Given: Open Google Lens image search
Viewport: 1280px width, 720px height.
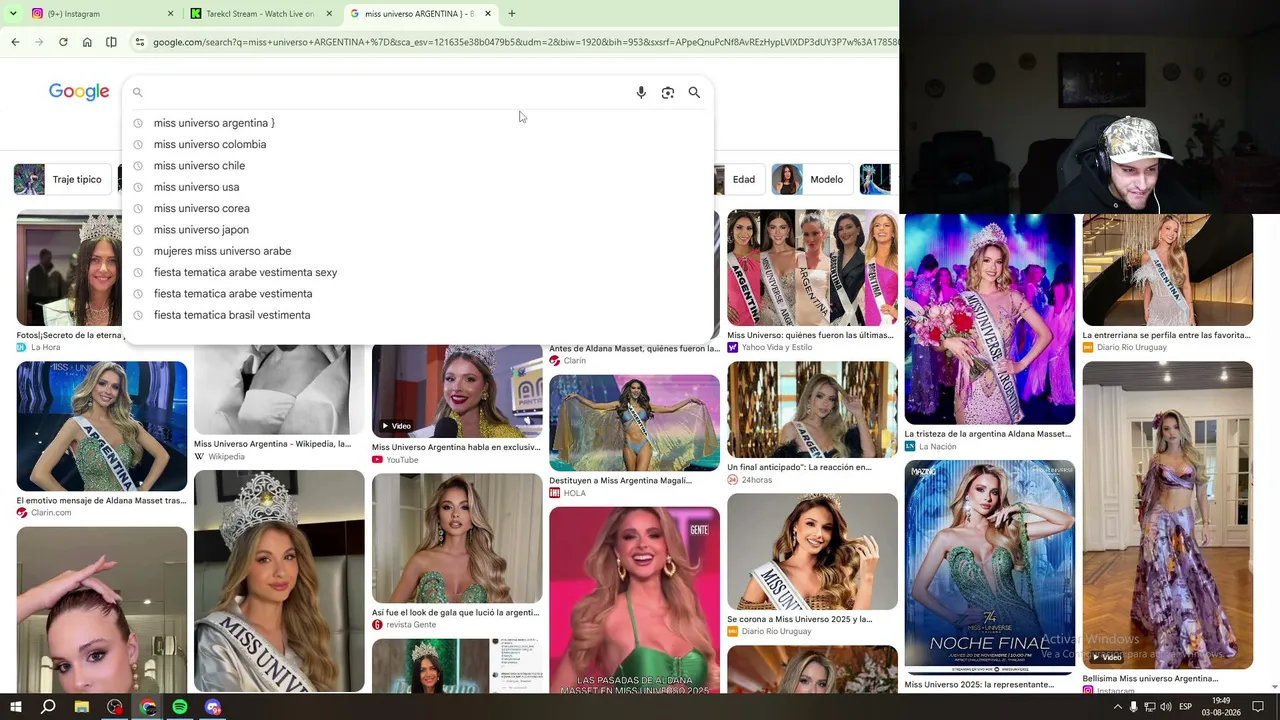Looking at the screenshot, I should (x=668, y=92).
